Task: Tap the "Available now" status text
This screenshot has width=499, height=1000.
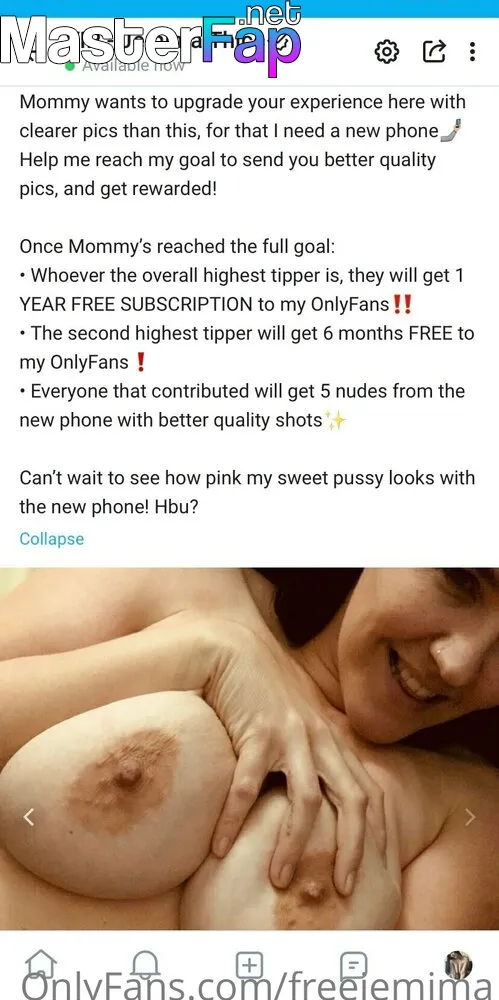Action: [133, 65]
